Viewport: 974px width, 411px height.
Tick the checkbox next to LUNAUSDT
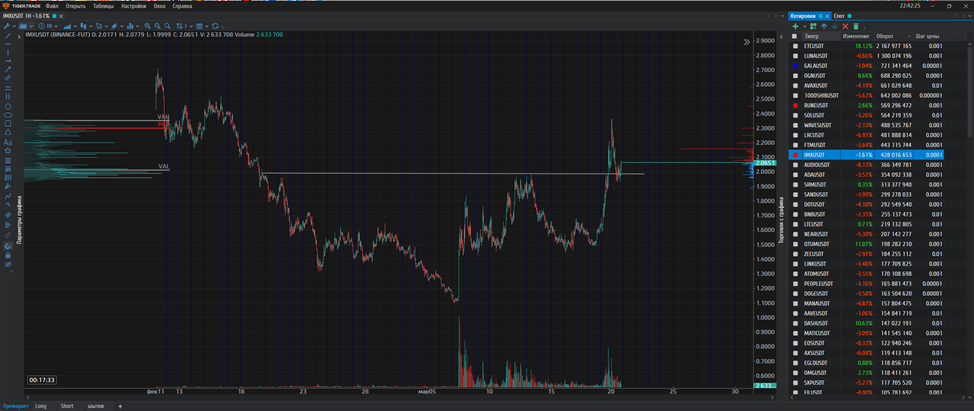(x=794, y=56)
